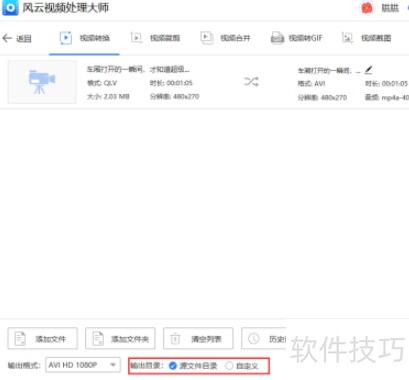409x380 pixels.
Task: Click the output 时长 00:01:05 text
Action: click(x=386, y=84)
